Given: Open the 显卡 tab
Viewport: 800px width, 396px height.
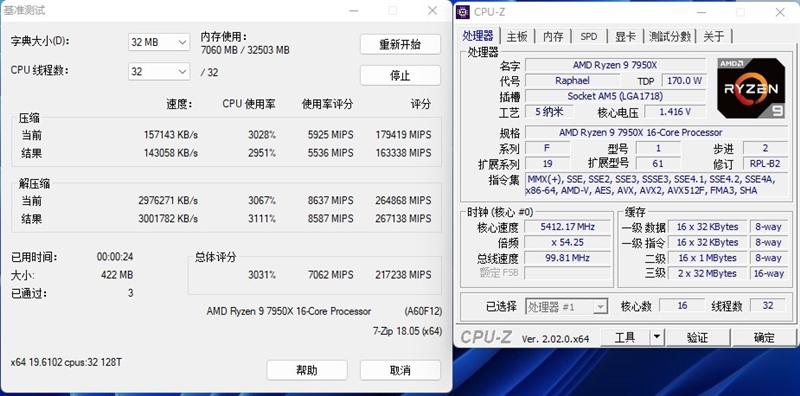Looking at the screenshot, I should (x=625, y=36).
